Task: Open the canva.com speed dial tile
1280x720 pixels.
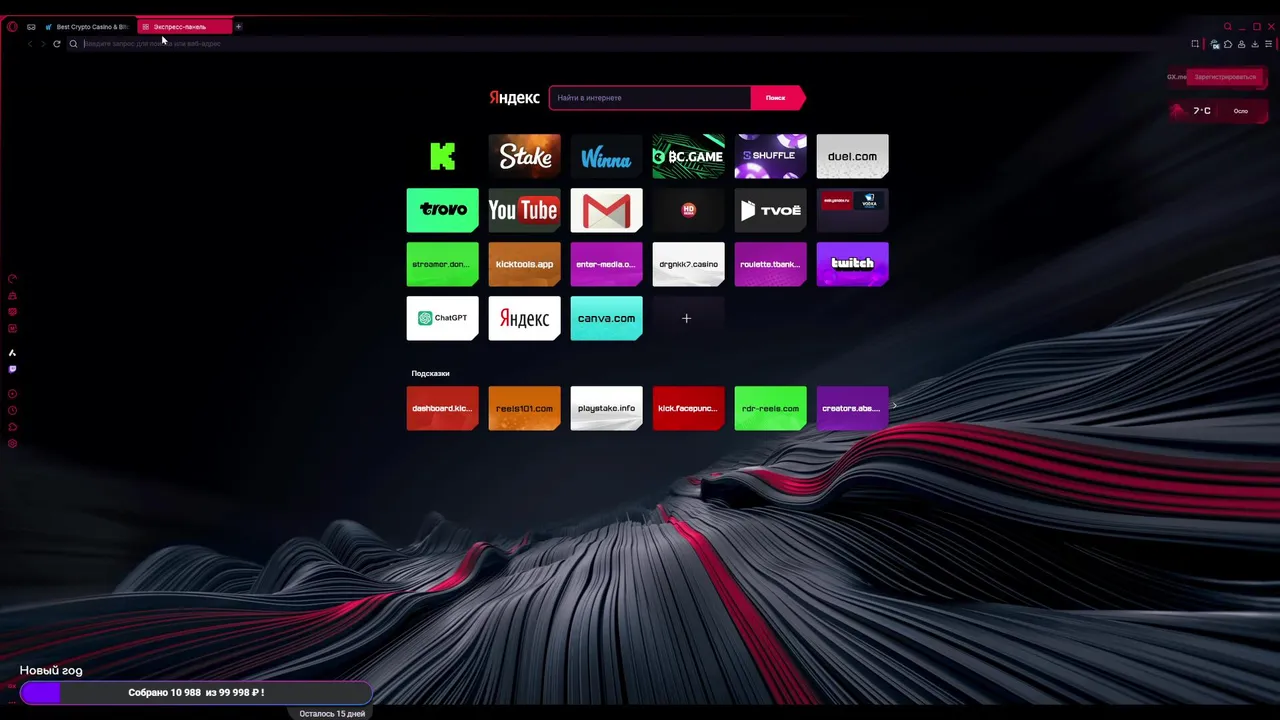Action: pyautogui.click(x=607, y=318)
